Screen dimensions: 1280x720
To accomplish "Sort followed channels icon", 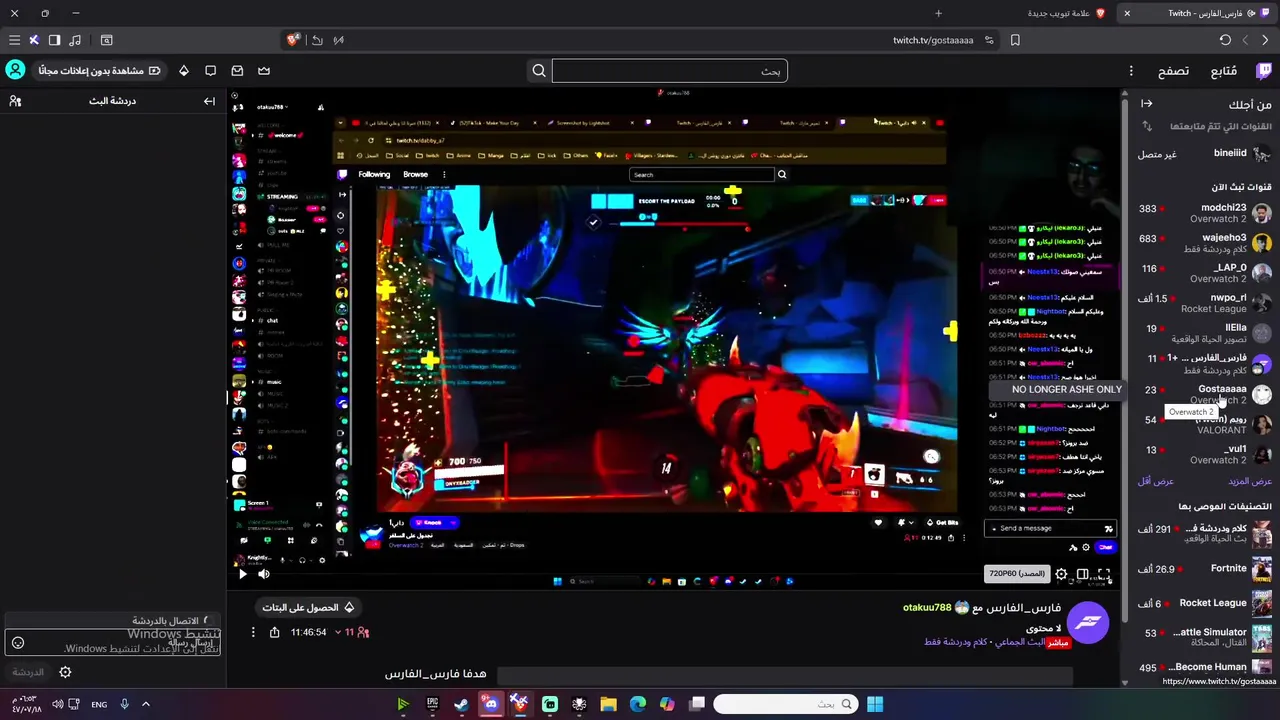I will click(1147, 126).
